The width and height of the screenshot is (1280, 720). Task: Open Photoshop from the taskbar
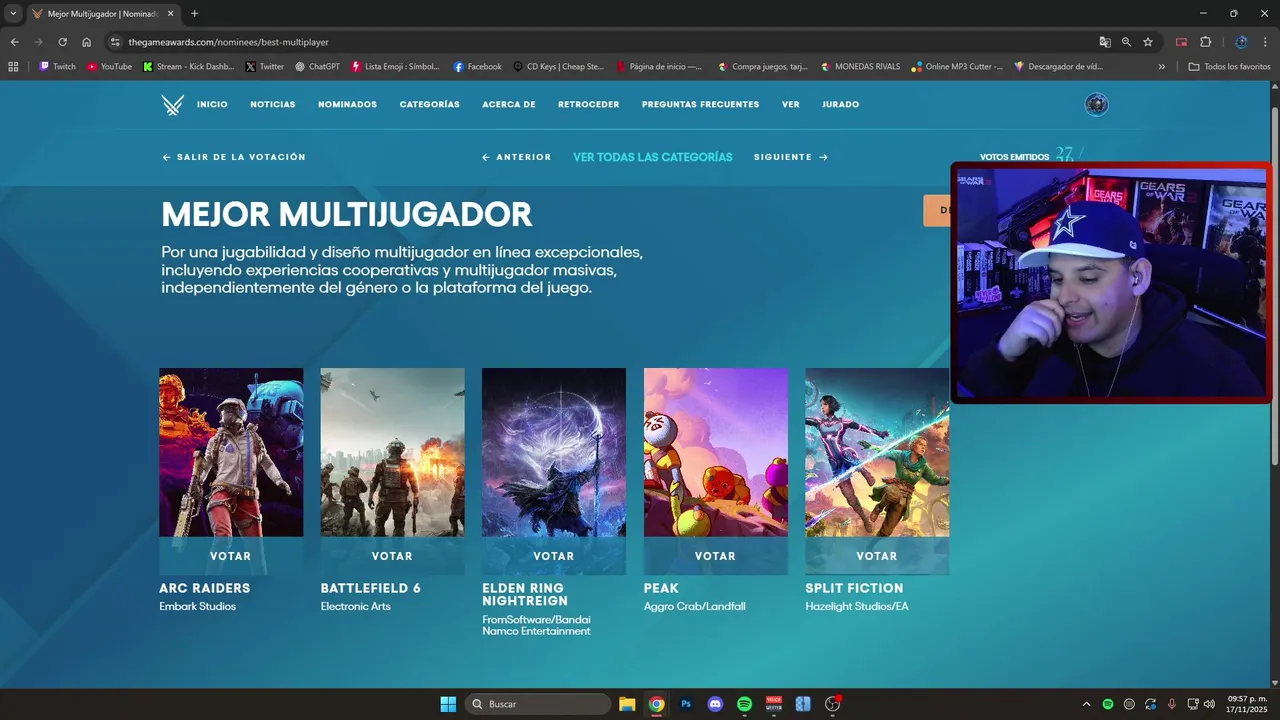click(x=686, y=704)
